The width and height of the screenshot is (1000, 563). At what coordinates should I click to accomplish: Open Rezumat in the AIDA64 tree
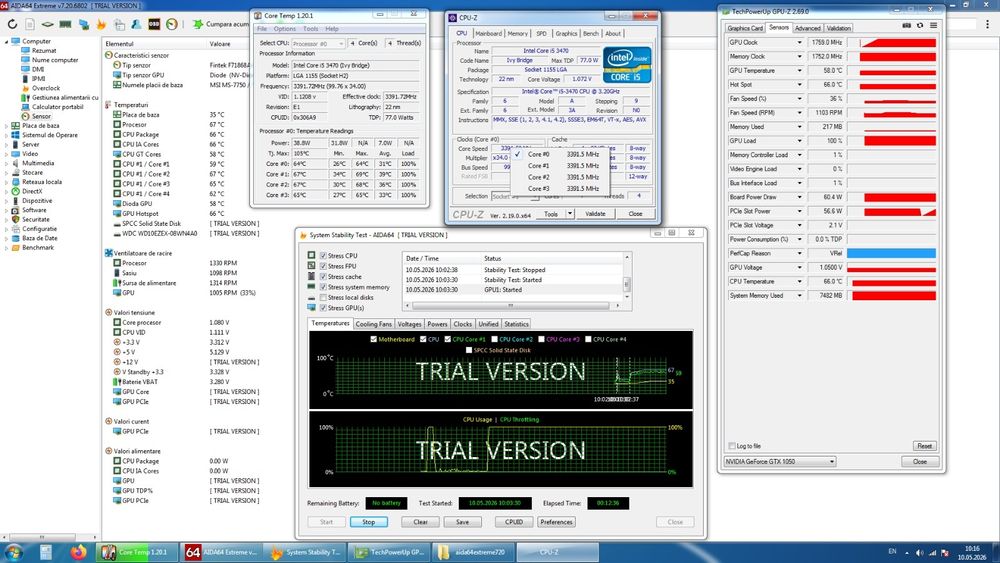click(43, 50)
